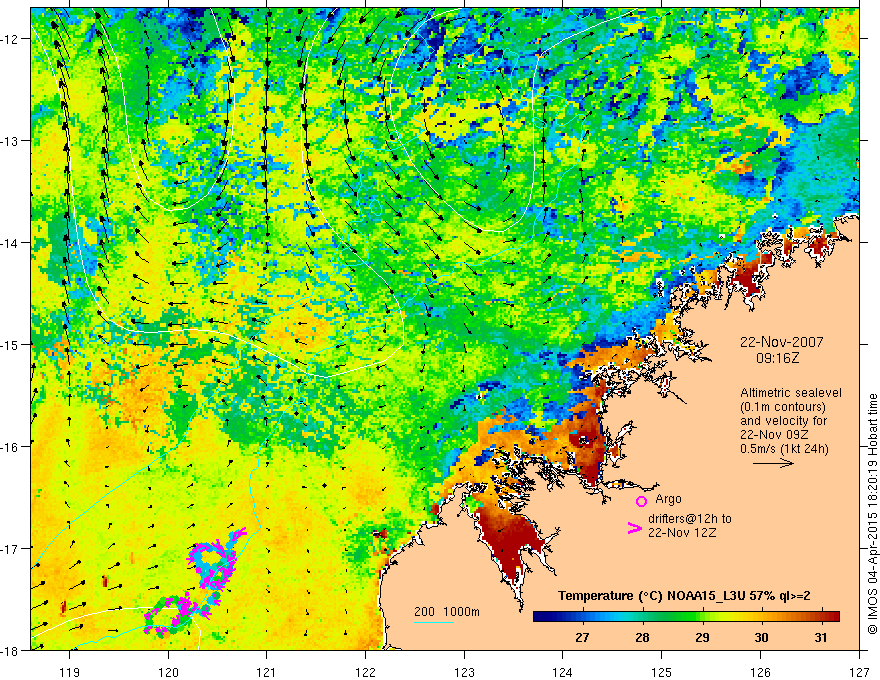Click longitude axis label 119

(70, 672)
